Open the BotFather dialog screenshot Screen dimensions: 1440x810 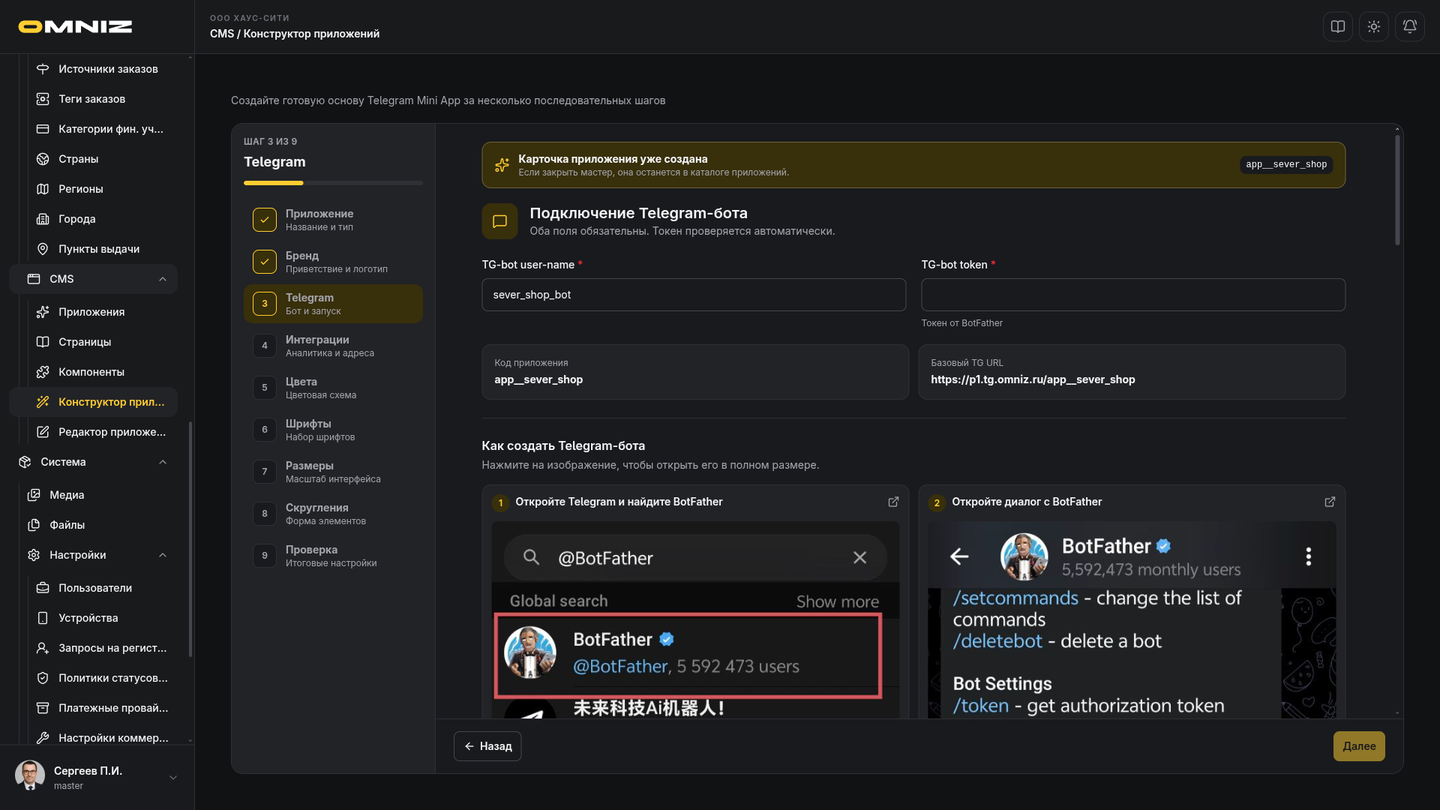[x=1132, y=619]
